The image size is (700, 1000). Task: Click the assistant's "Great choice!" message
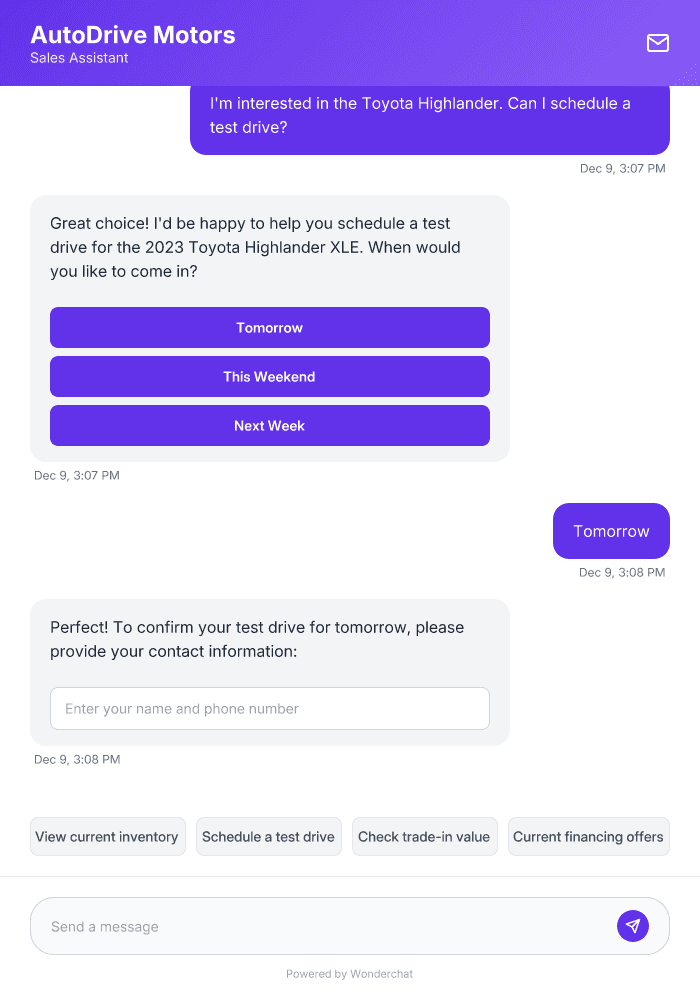click(255, 247)
